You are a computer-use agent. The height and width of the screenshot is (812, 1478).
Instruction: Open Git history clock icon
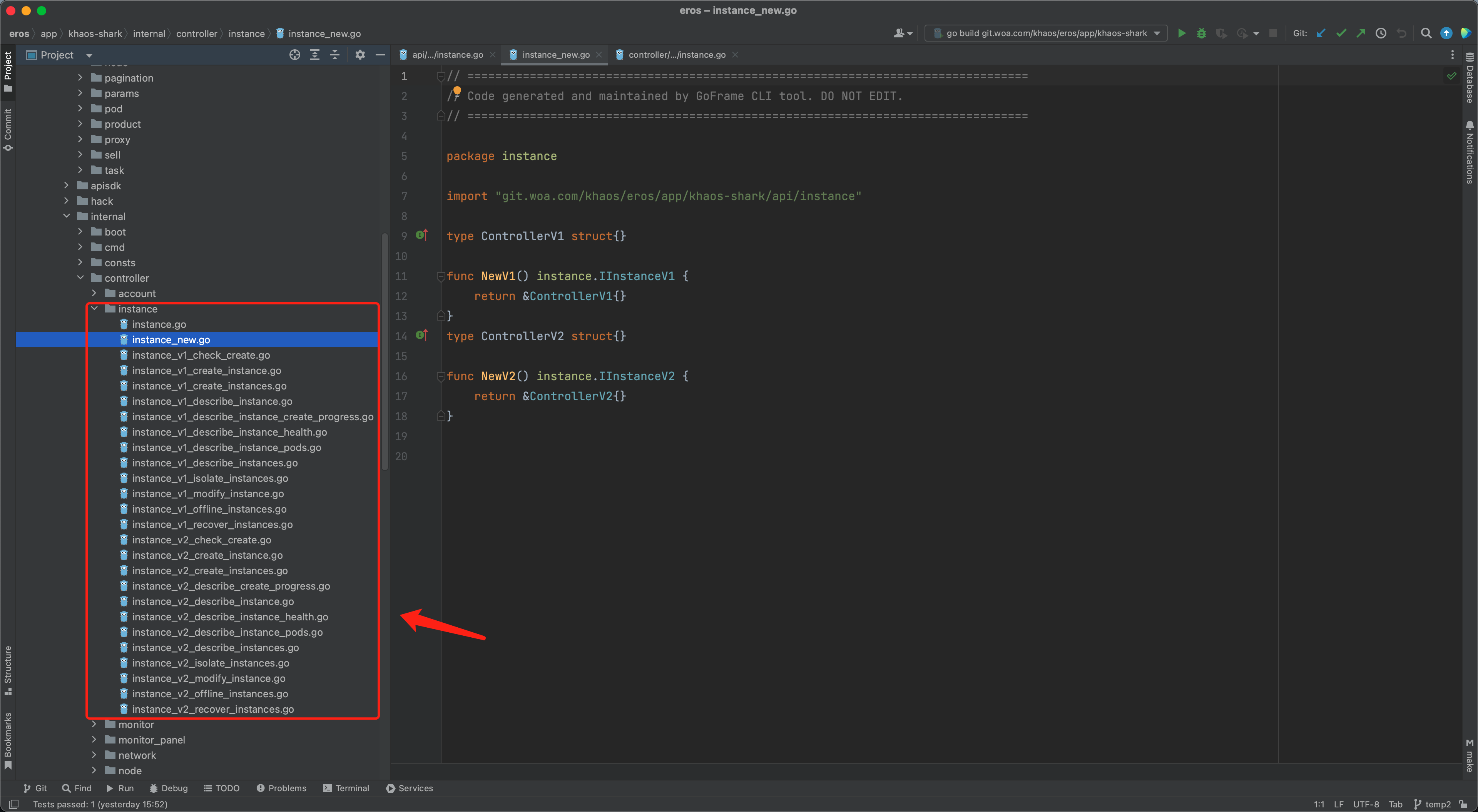(x=1381, y=33)
